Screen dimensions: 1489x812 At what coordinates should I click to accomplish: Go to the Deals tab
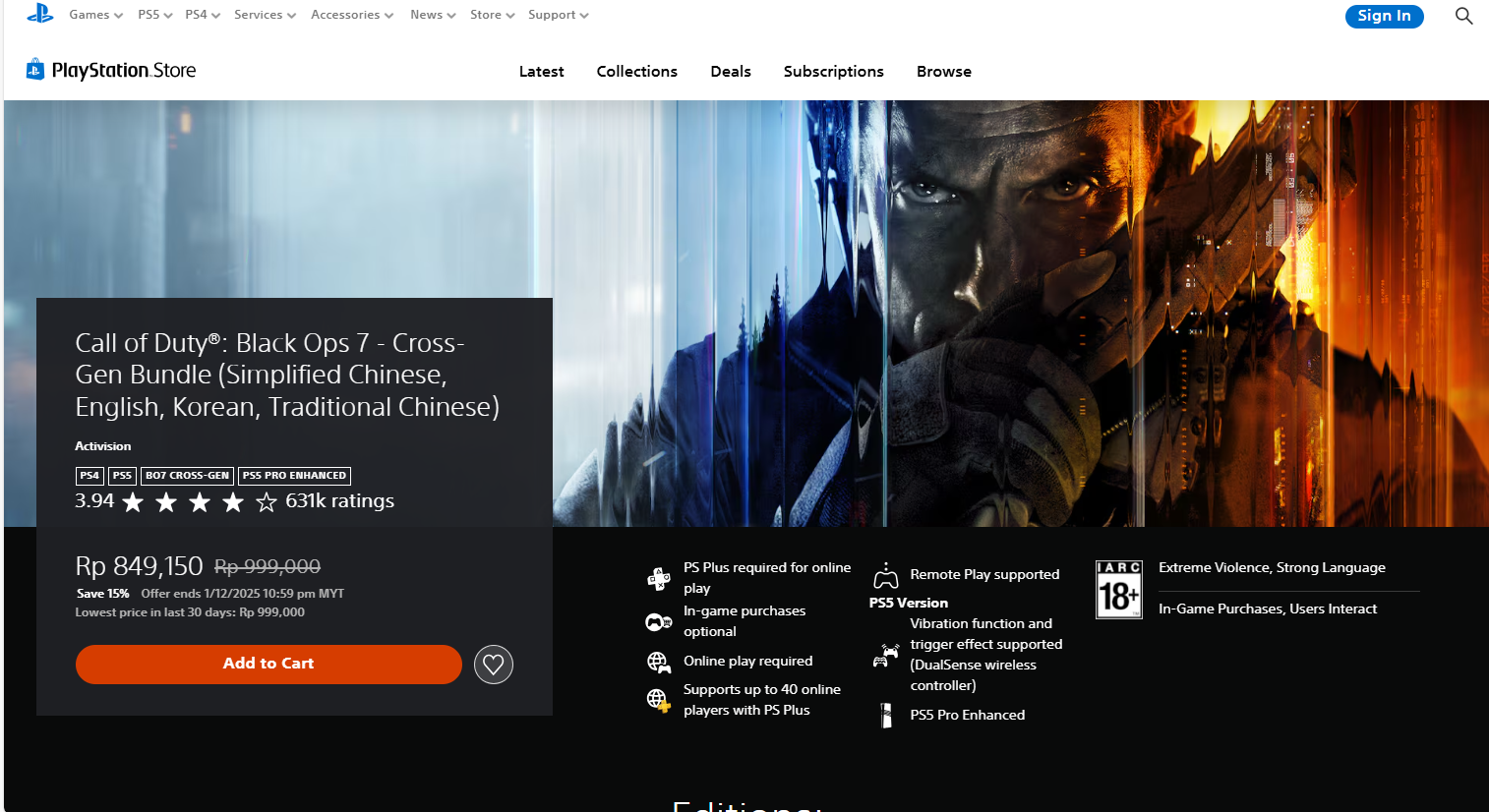point(730,72)
